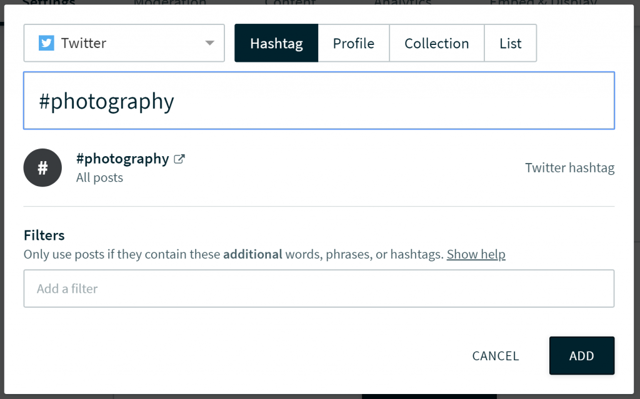The width and height of the screenshot is (640, 399).
Task: Click the #photography search input field
Action: coord(319,100)
